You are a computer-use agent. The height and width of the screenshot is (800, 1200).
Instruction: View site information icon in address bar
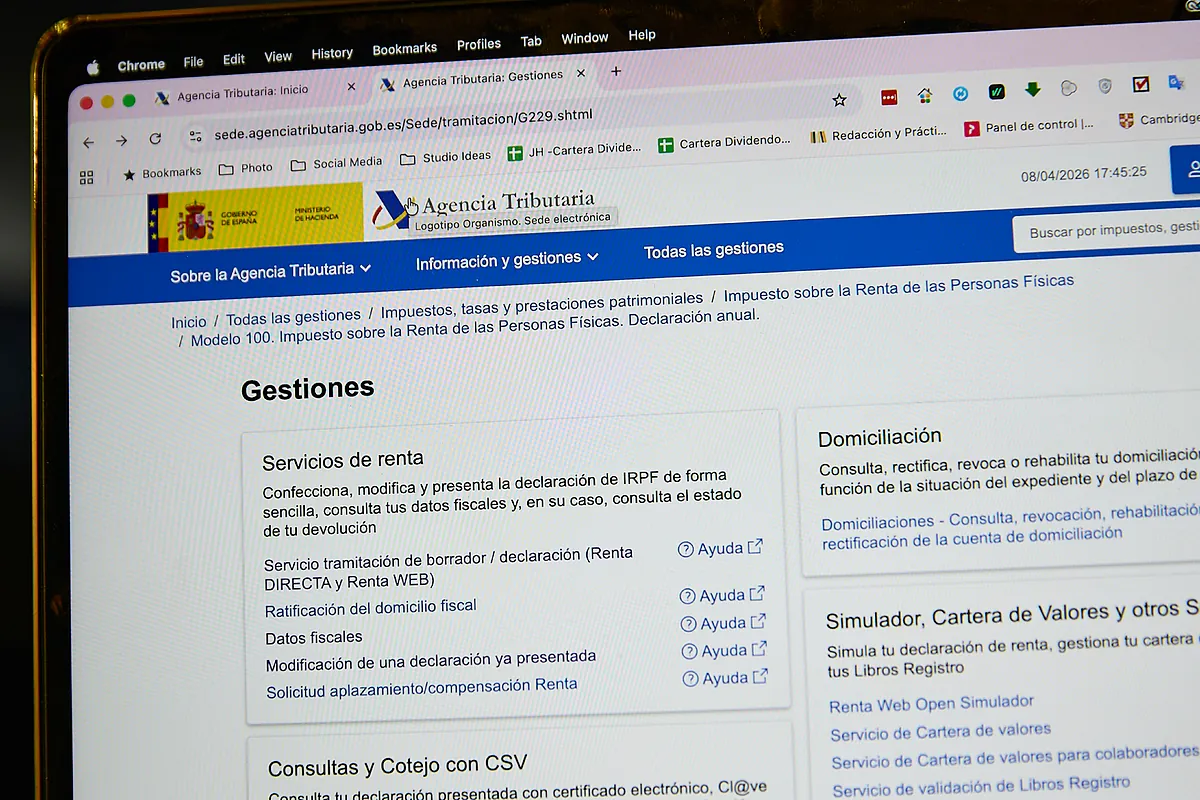[x=195, y=136]
